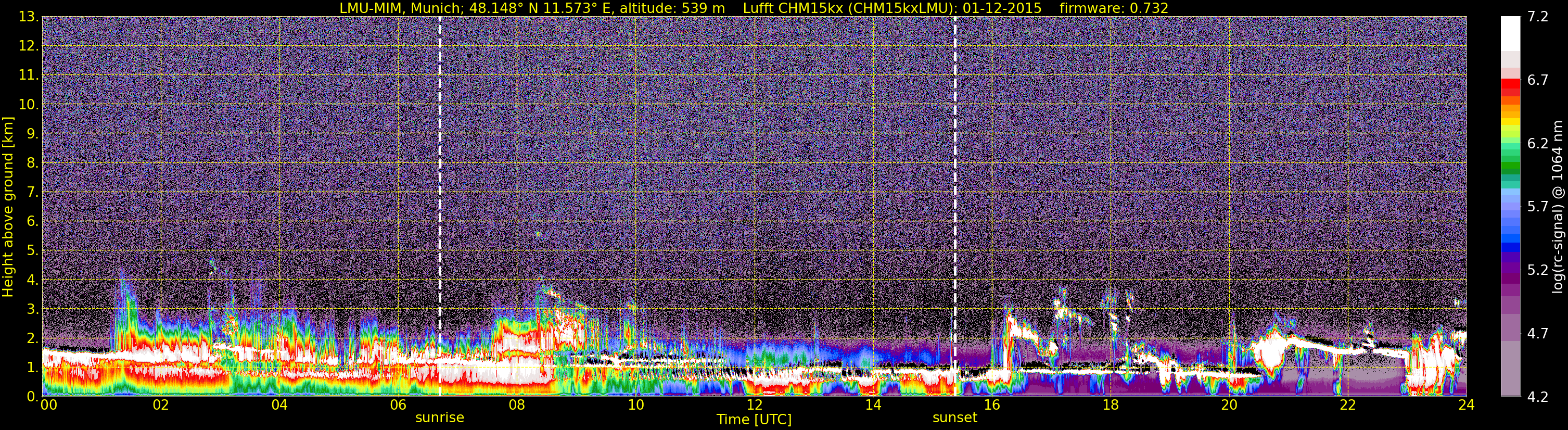1568x430 pixels.
Task: Click the time axis tick label "12"
Action: point(754,405)
